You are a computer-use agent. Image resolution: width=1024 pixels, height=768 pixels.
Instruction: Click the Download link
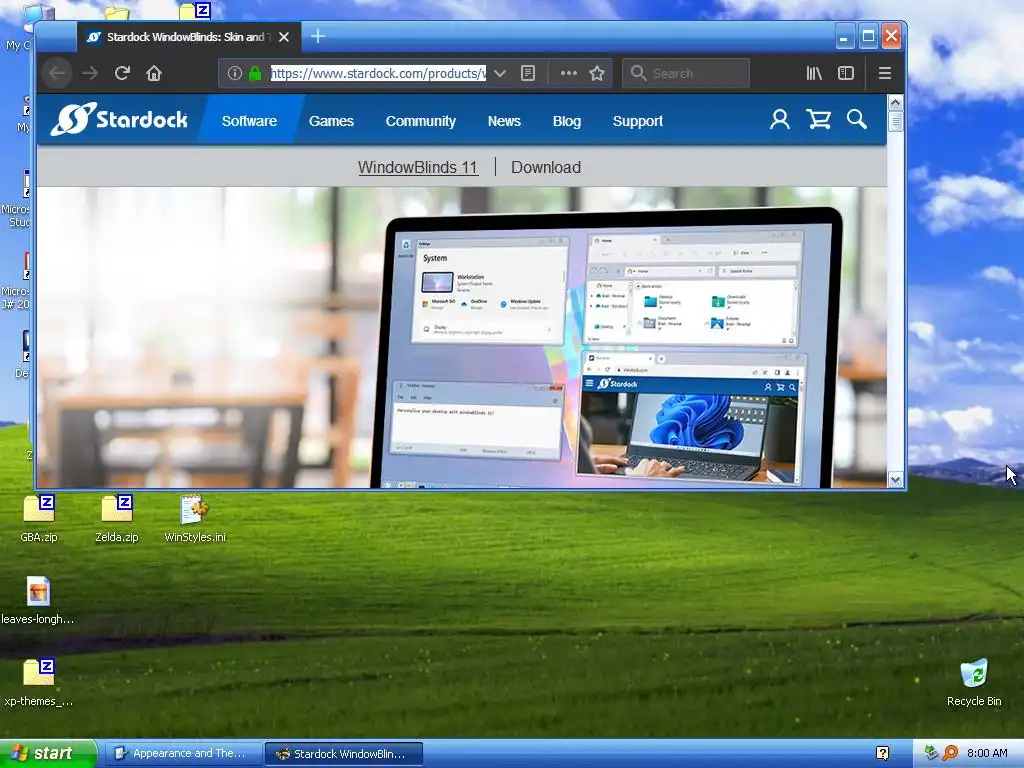pyautogui.click(x=546, y=167)
